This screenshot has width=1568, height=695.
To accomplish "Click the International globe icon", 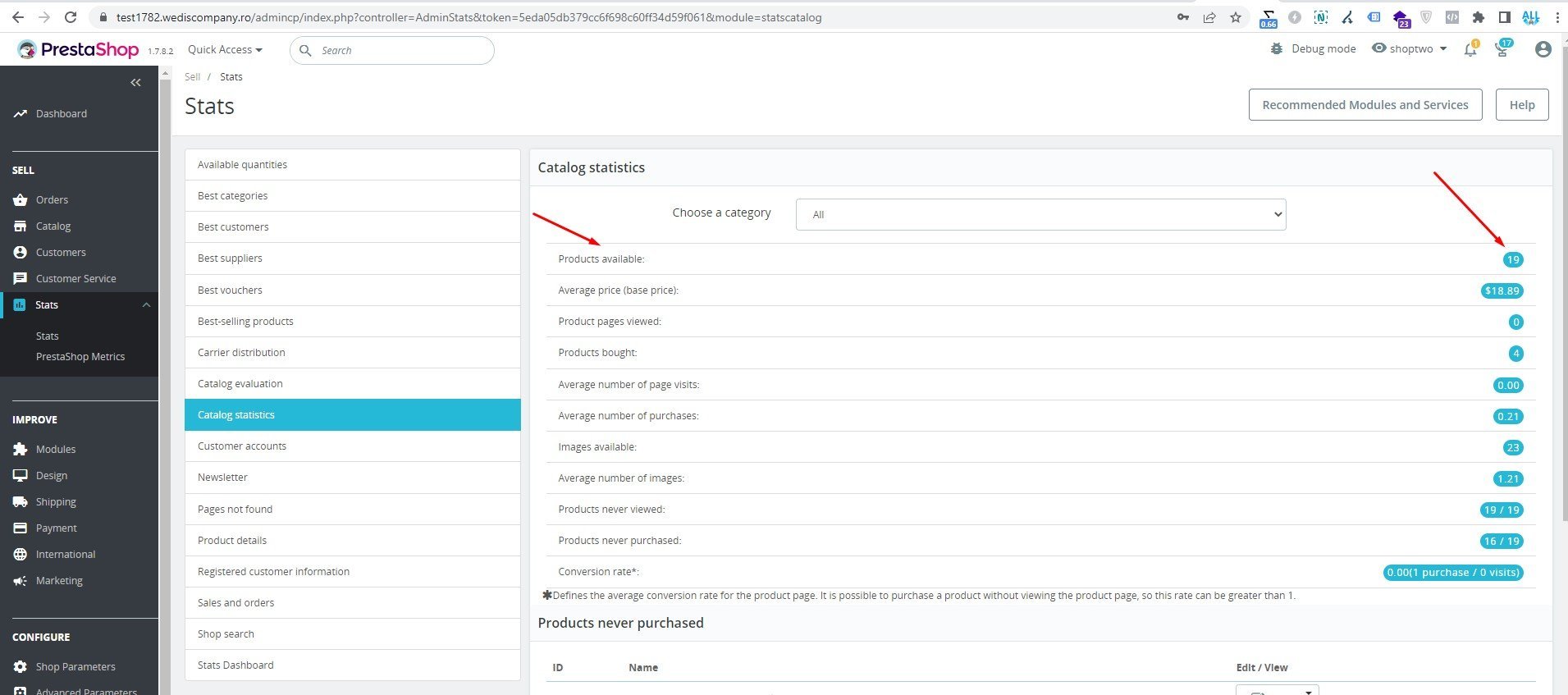I will [x=21, y=554].
